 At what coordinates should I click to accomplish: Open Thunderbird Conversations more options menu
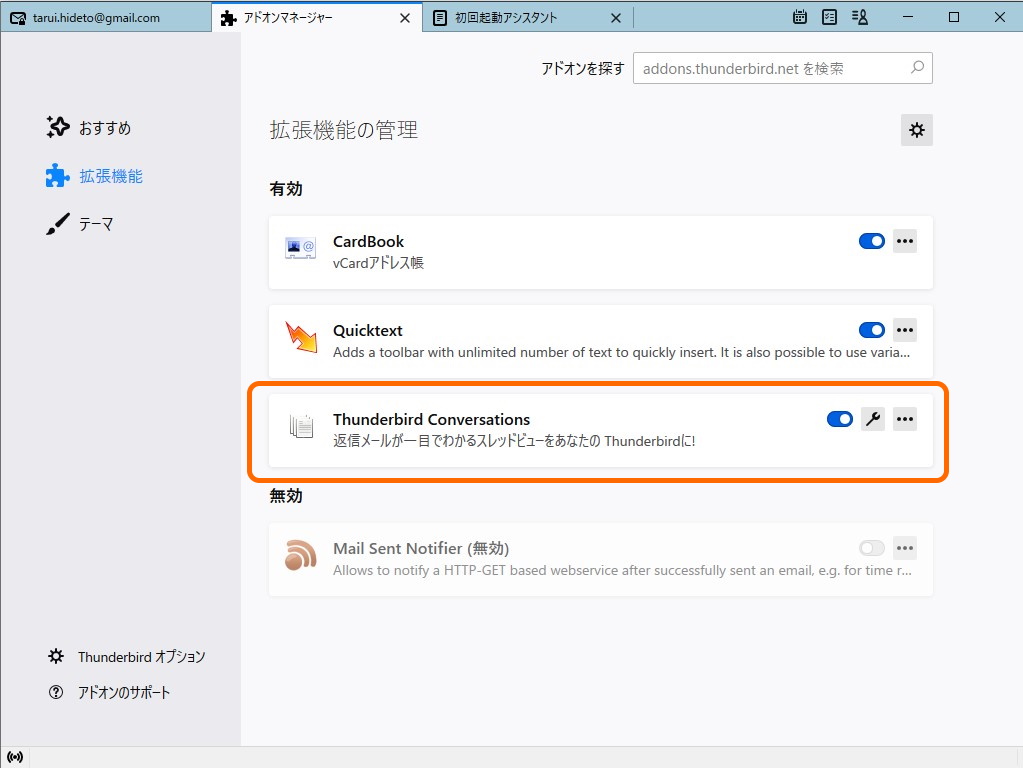(x=905, y=419)
